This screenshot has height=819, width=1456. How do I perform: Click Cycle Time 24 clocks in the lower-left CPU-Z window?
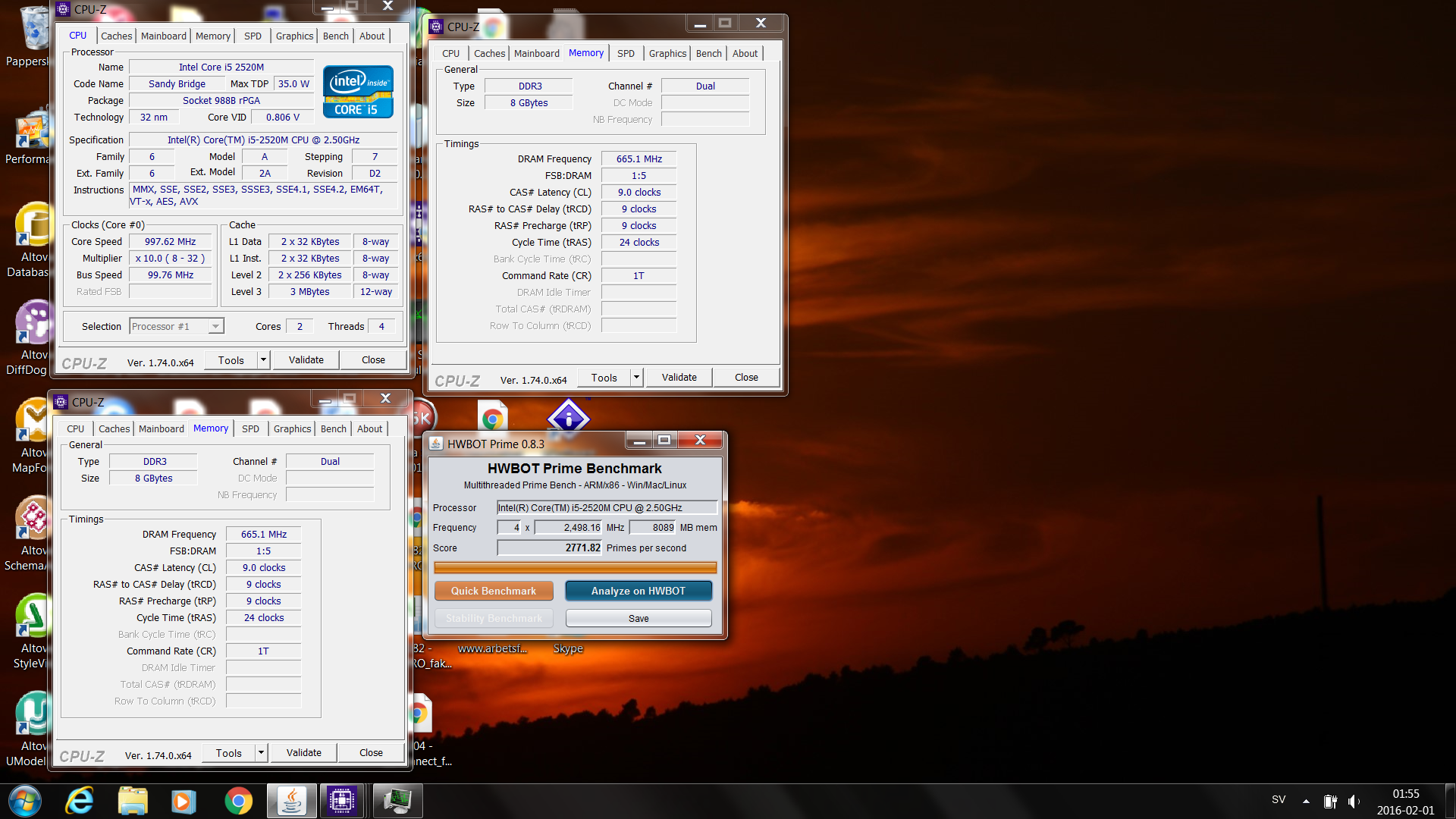(x=263, y=618)
